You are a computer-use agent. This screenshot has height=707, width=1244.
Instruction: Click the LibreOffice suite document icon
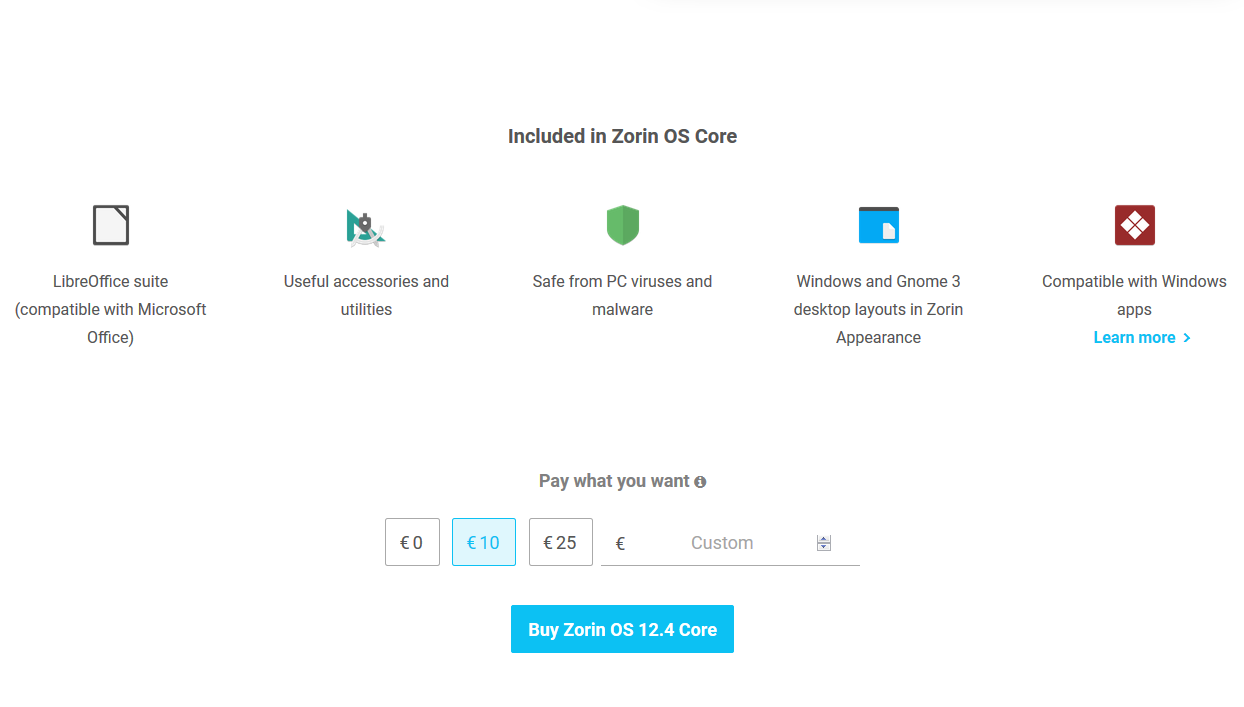click(x=111, y=225)
